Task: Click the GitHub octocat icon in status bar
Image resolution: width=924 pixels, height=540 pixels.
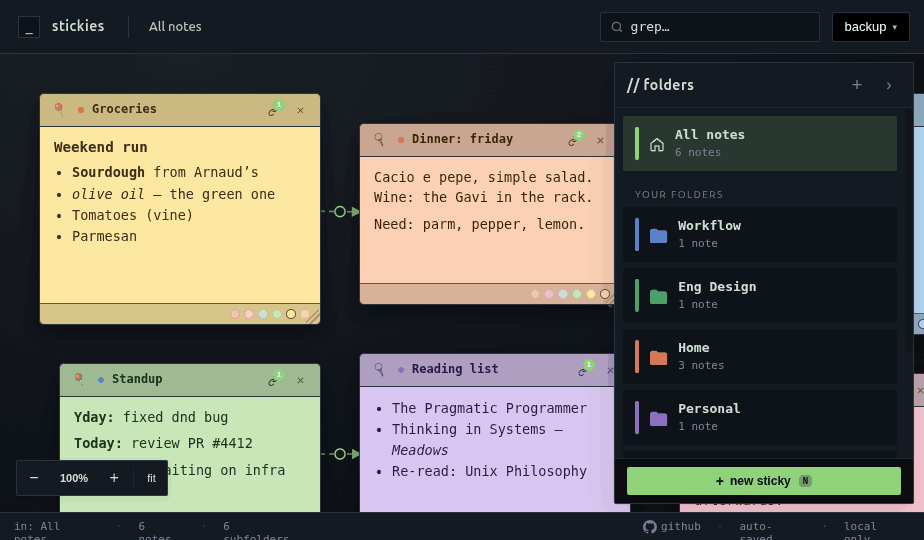Action: (650, 526)
